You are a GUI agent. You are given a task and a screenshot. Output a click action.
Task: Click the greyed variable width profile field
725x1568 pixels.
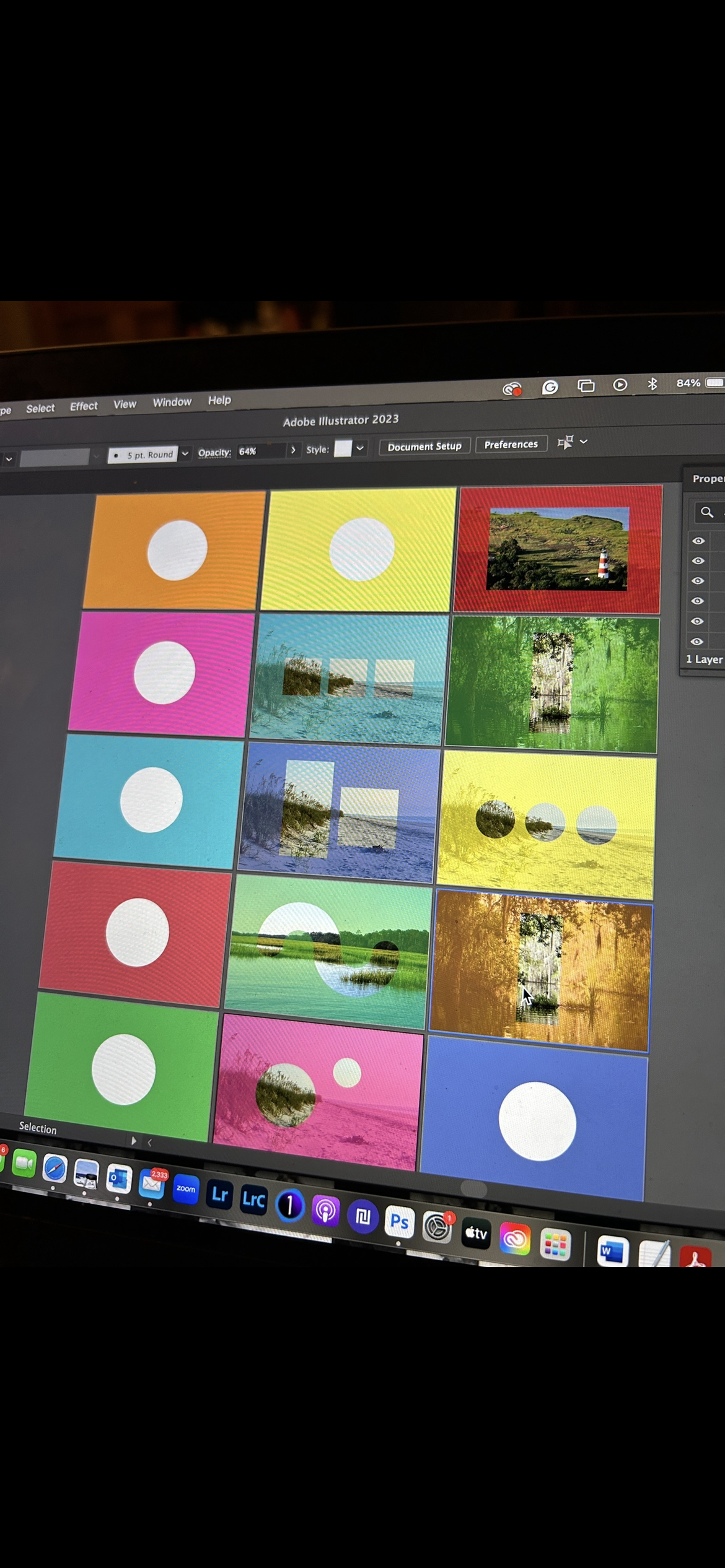tap(55, 458)
